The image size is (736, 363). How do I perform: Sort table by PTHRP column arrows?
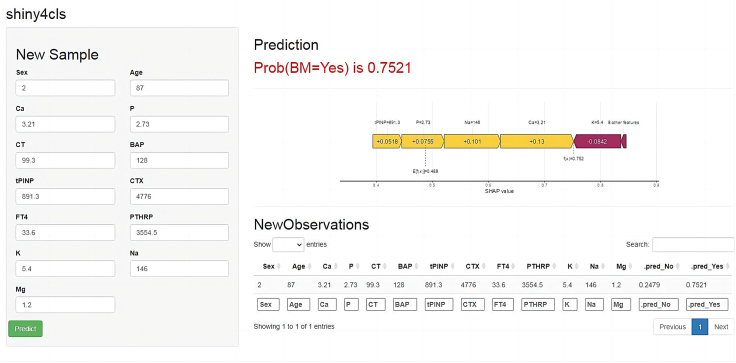click(554, 266)
